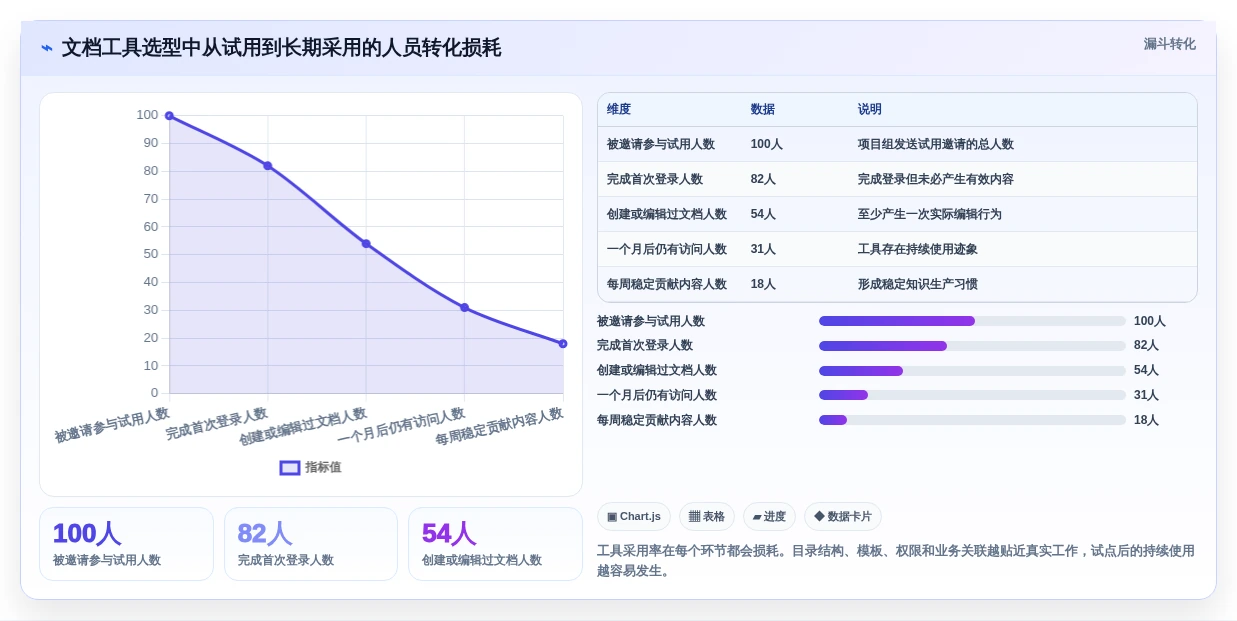The width and height of the screenshot is (1237, 621).
Task: Open the 54人 创建或编辑过文档人数 card
Action: pyautogui.click(x=495, y=544)
